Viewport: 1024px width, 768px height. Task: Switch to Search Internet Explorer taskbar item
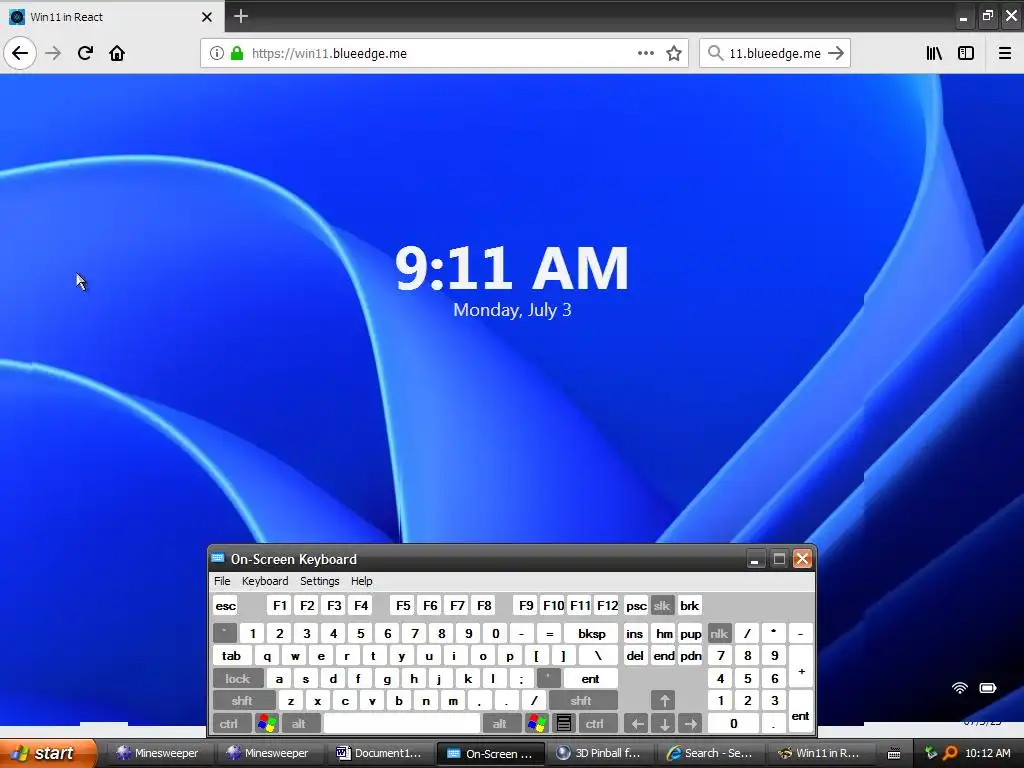(709, 753)
